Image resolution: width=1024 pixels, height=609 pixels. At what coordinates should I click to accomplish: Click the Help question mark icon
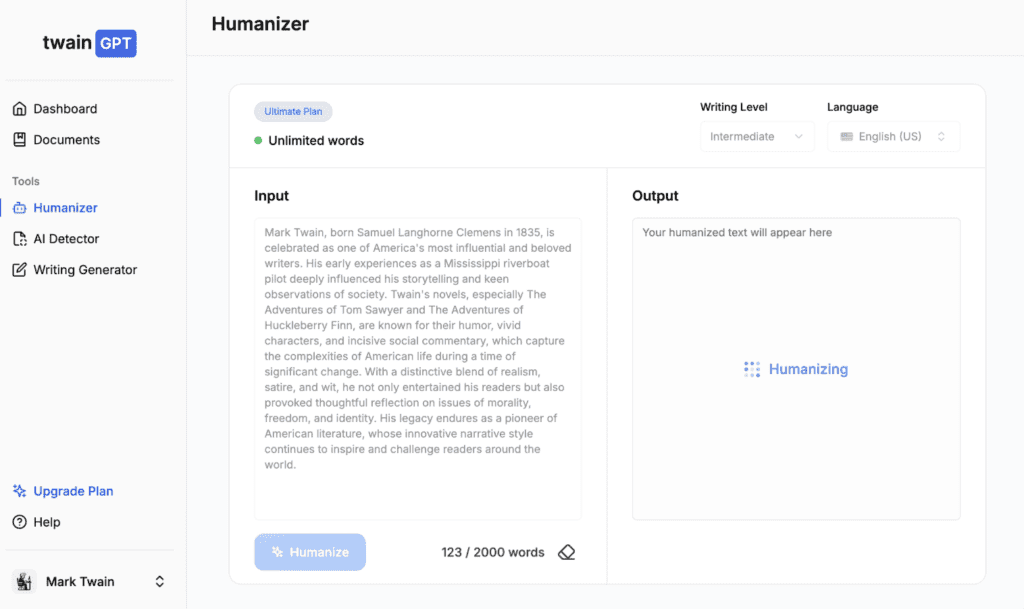pyautogui.click(x=19, y=522)
